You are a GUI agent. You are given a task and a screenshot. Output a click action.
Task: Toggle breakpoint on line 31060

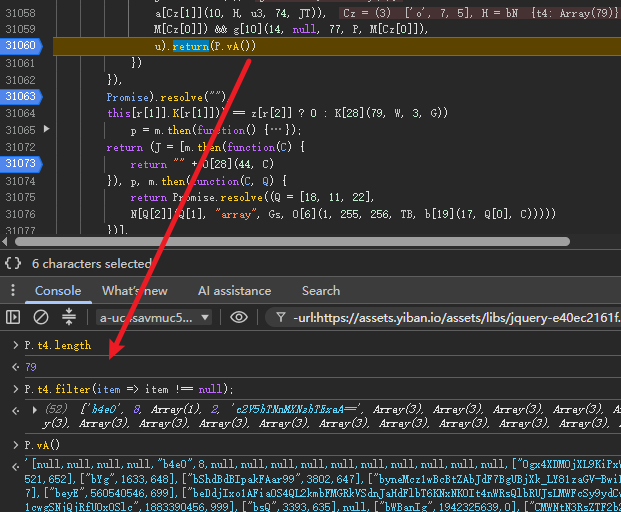coord(21,46)
